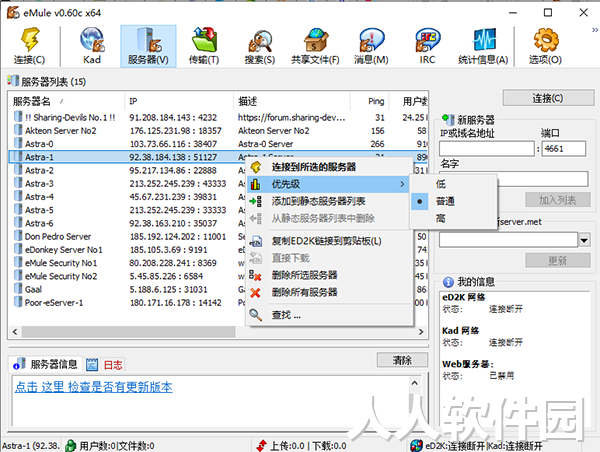Click the lightning icon for connect to selected server
This screenshot has height=452, width=600.
point(256,167)
